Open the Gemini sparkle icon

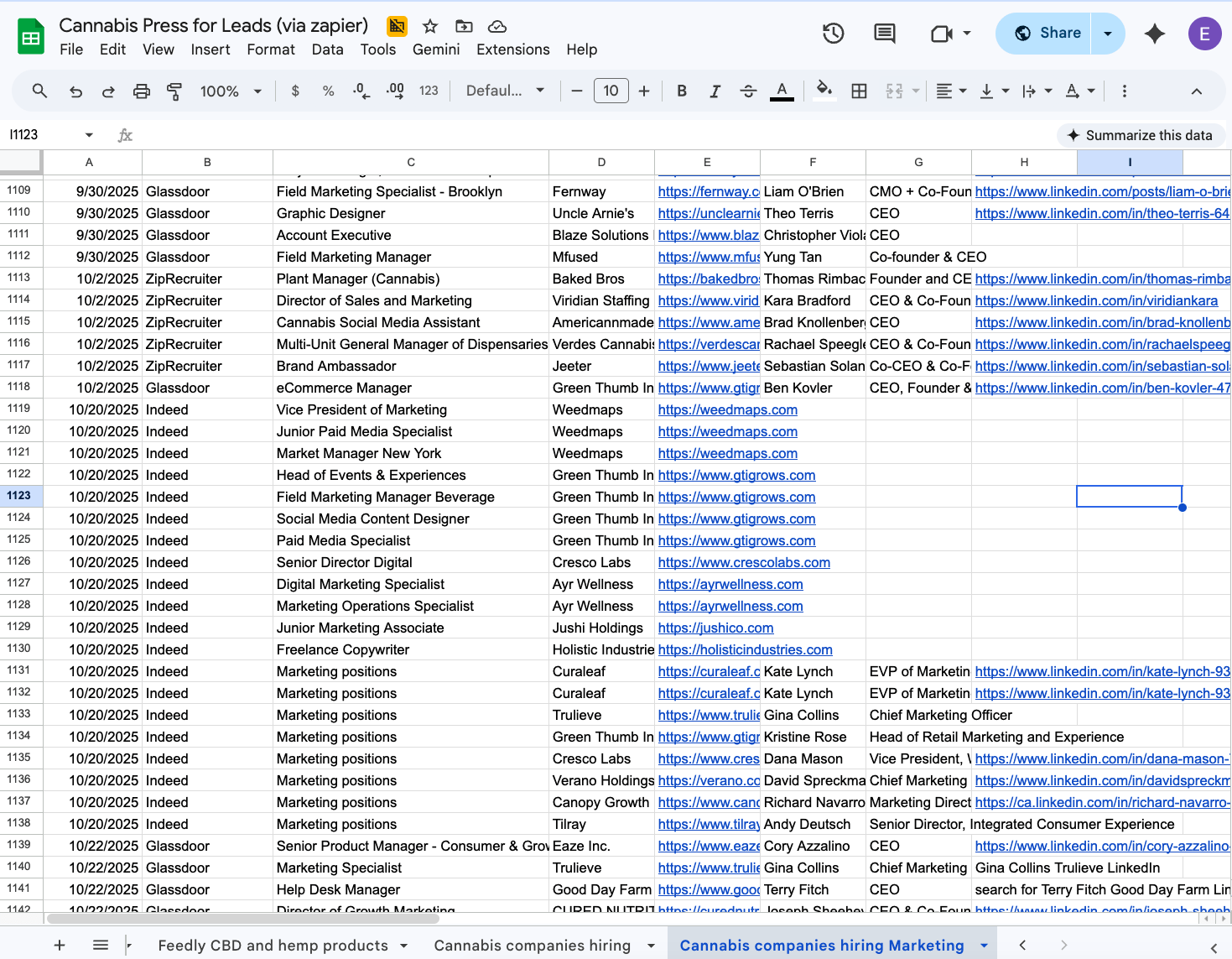click(x=1155, y=34)
